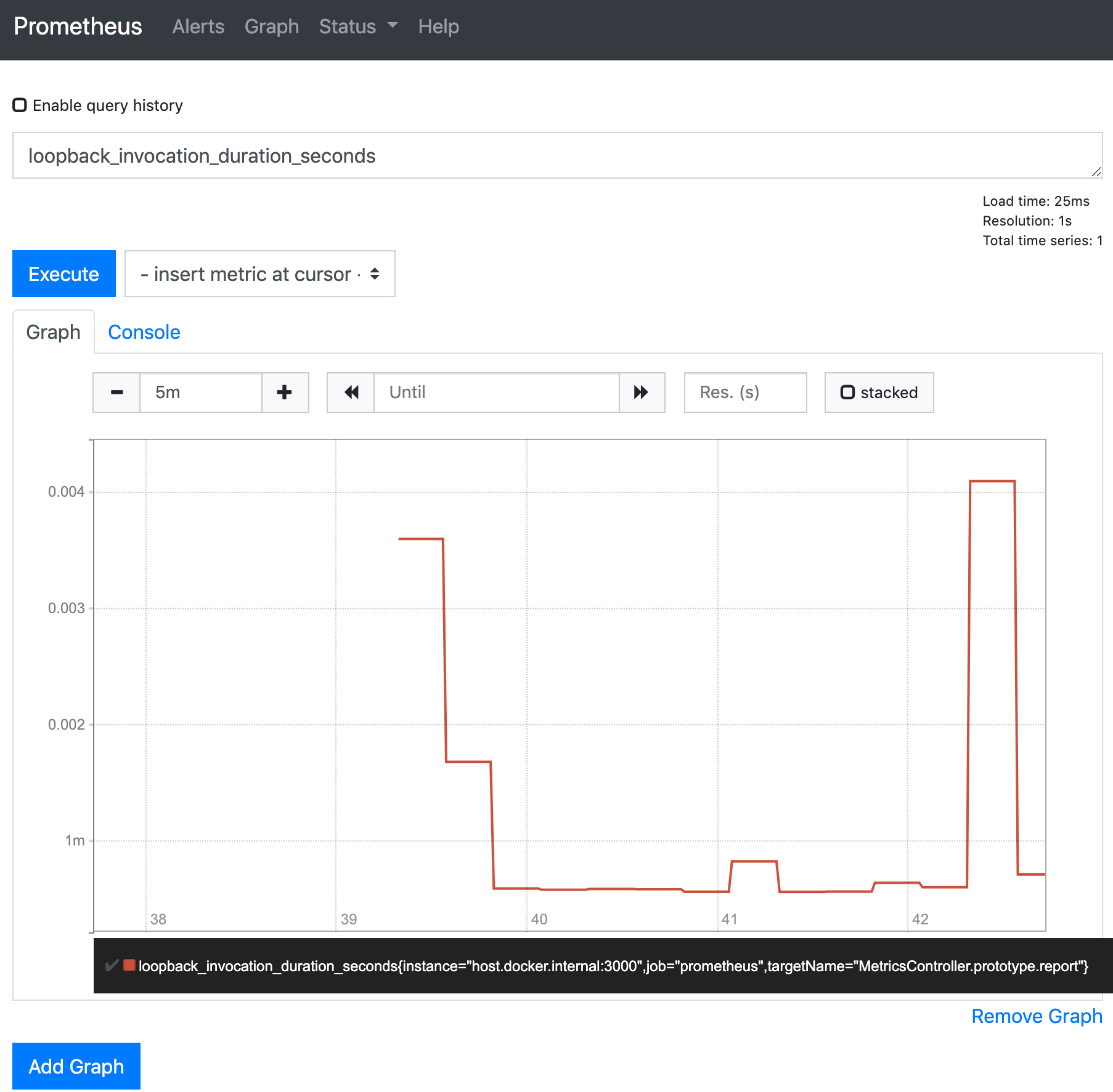Click into the Until time field

click(496, 393)
